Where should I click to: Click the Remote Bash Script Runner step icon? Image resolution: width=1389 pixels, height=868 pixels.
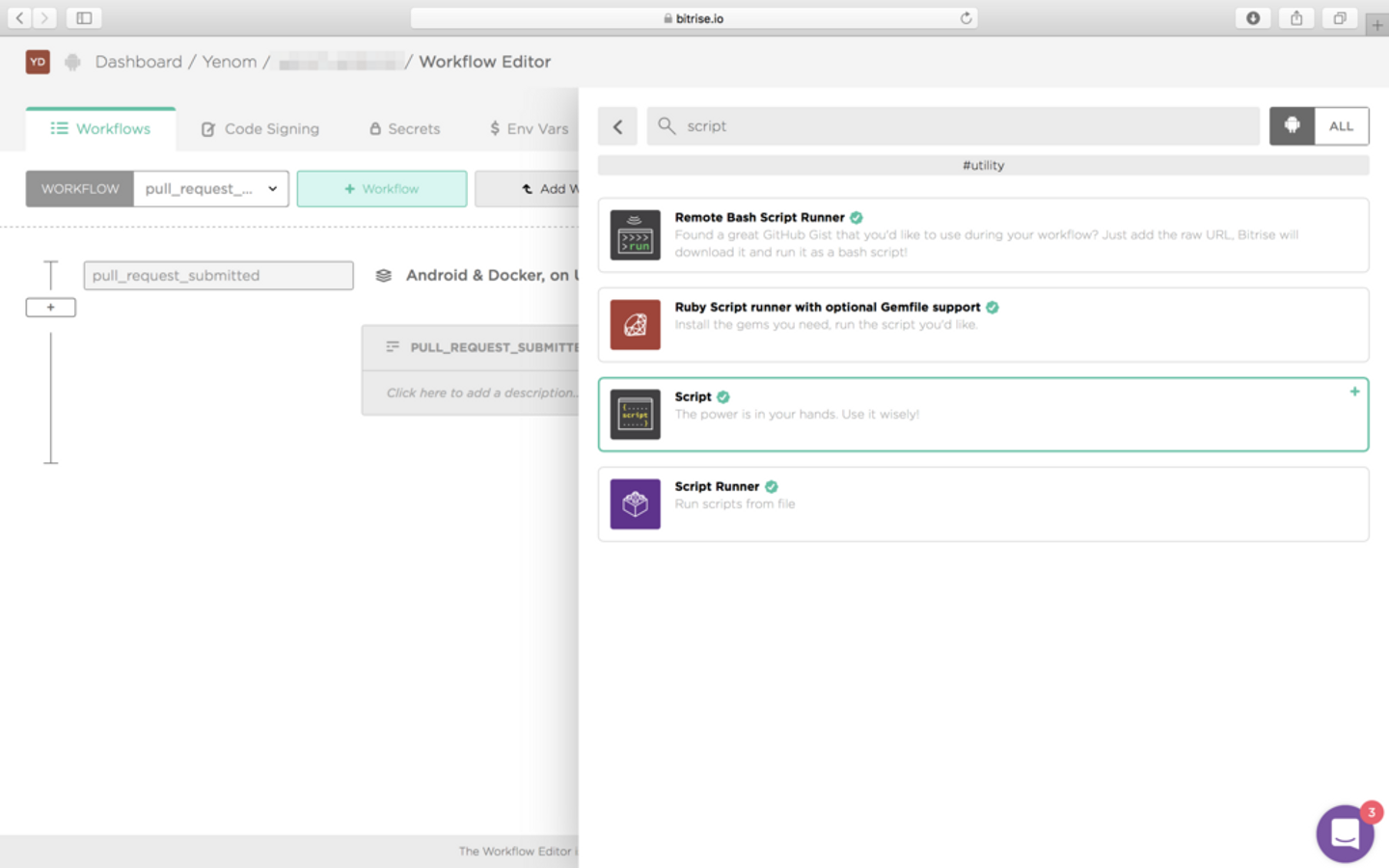(x=635, y=235)
